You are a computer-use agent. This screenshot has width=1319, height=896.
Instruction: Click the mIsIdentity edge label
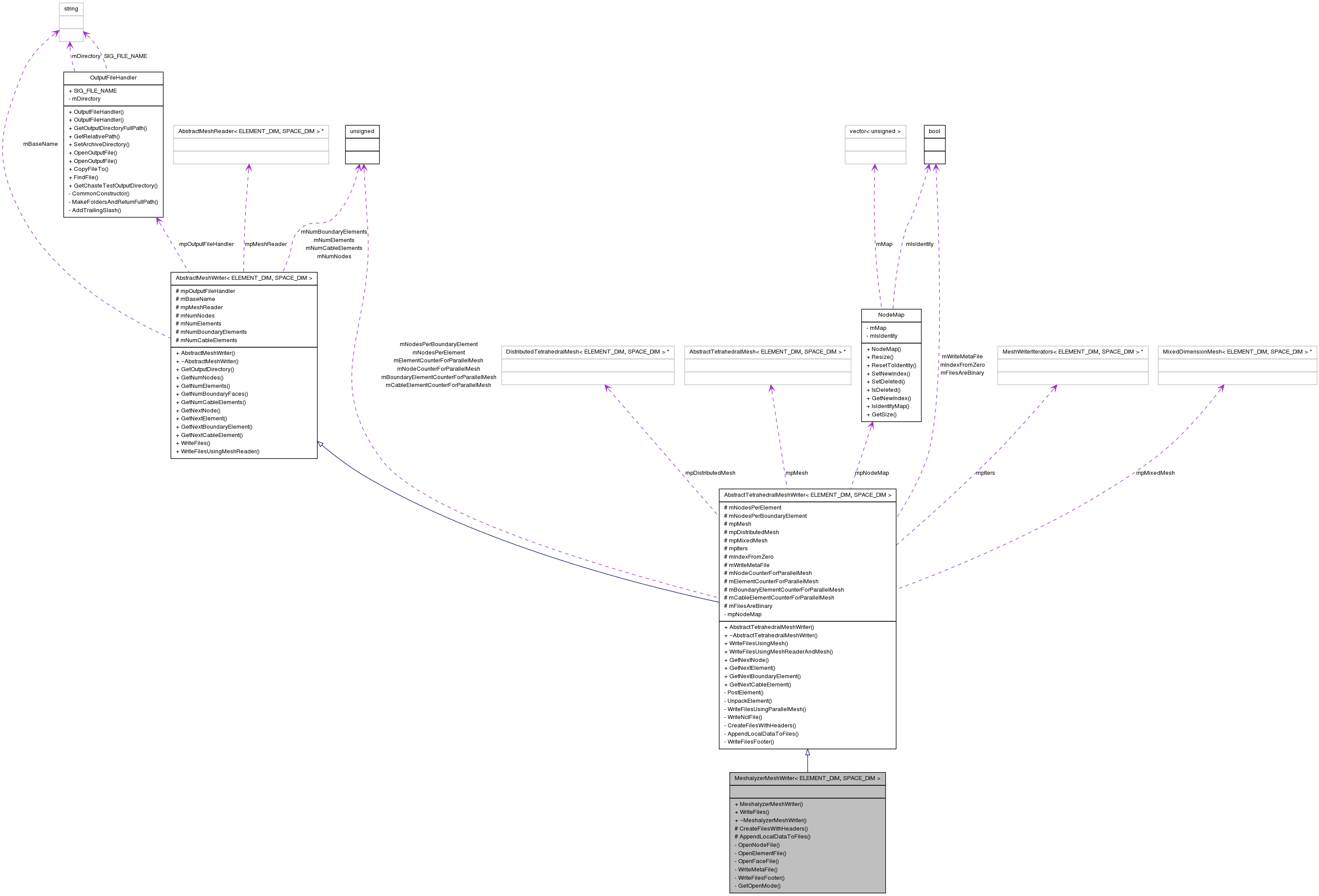pos(920,245)
